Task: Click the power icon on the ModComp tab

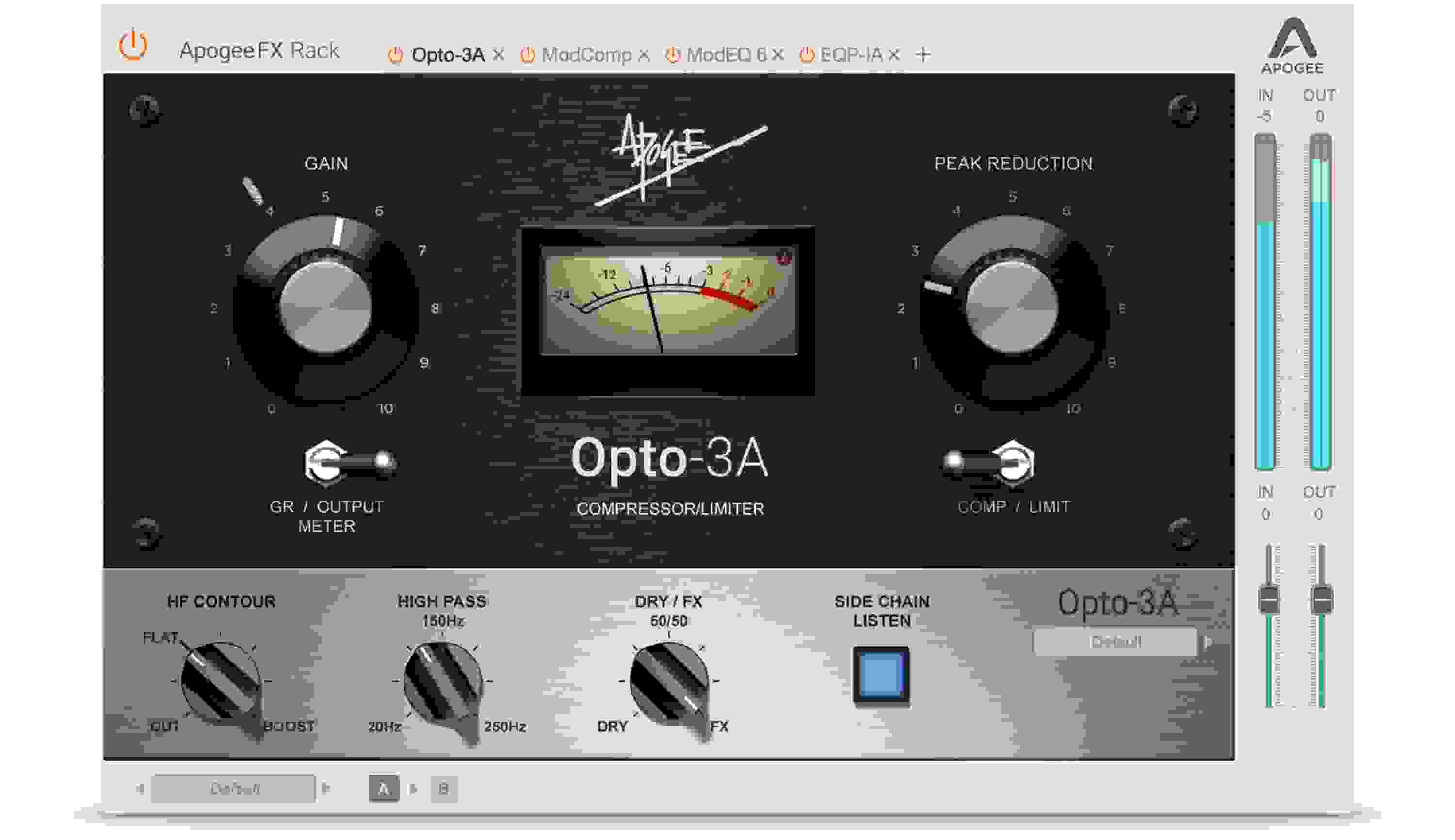Action: [x=528, y=56]
